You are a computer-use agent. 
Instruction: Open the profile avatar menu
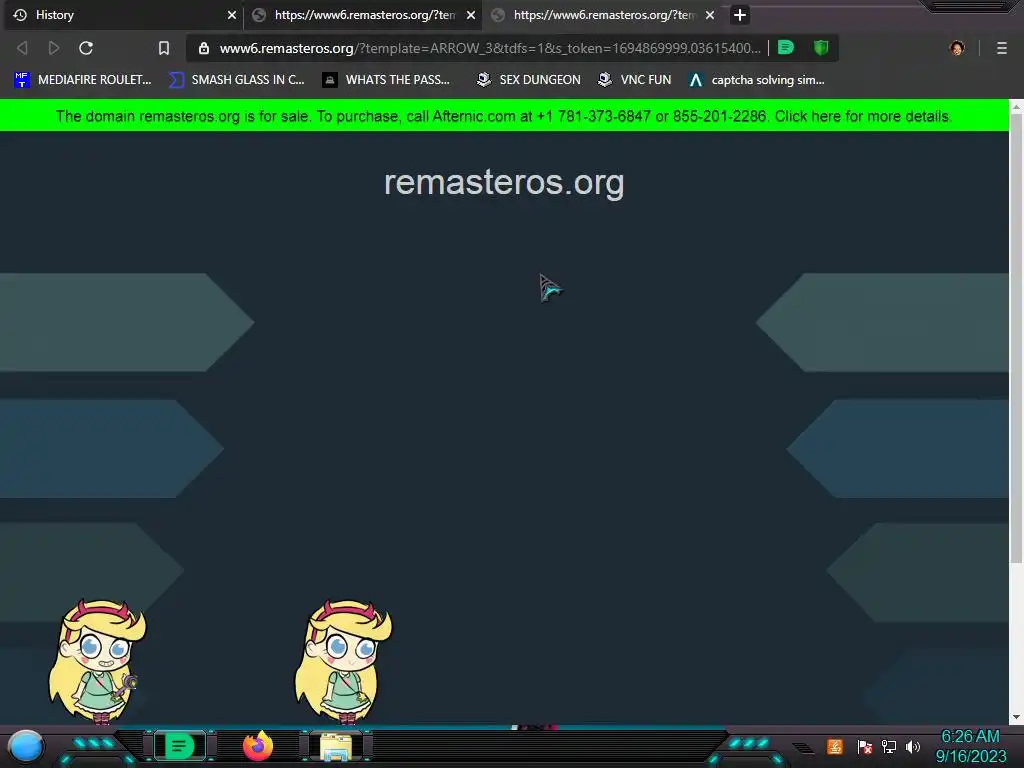[x=957, y=48]
